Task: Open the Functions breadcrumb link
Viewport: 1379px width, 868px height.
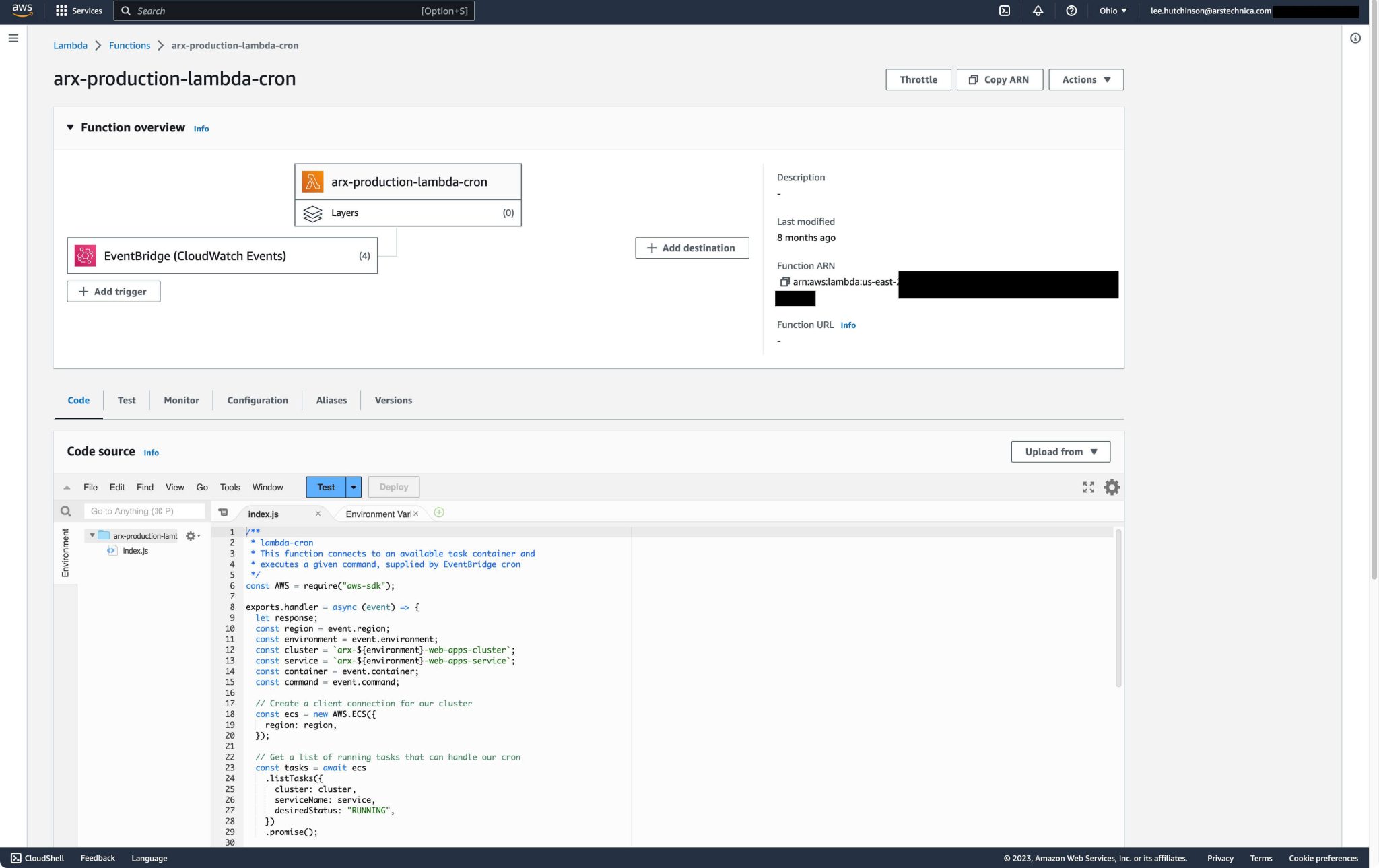Action: (x=130, y=45)
